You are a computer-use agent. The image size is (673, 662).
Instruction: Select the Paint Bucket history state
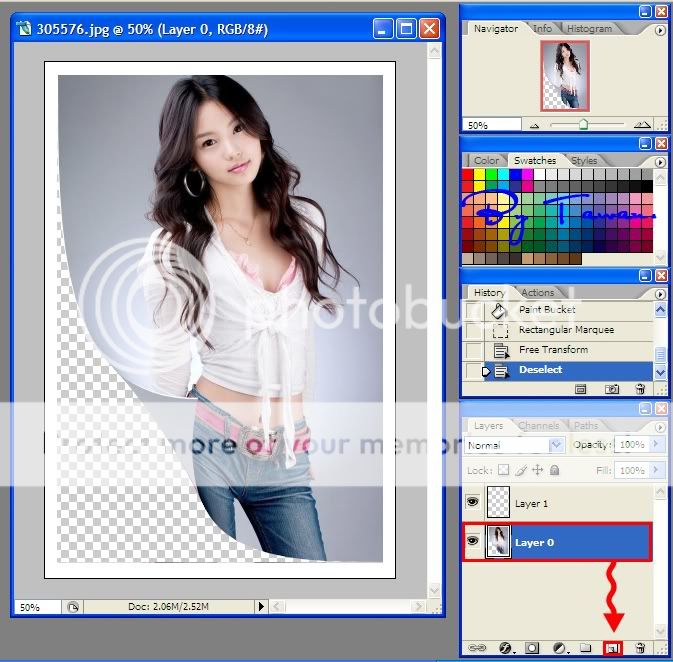(x=547, y=310)
